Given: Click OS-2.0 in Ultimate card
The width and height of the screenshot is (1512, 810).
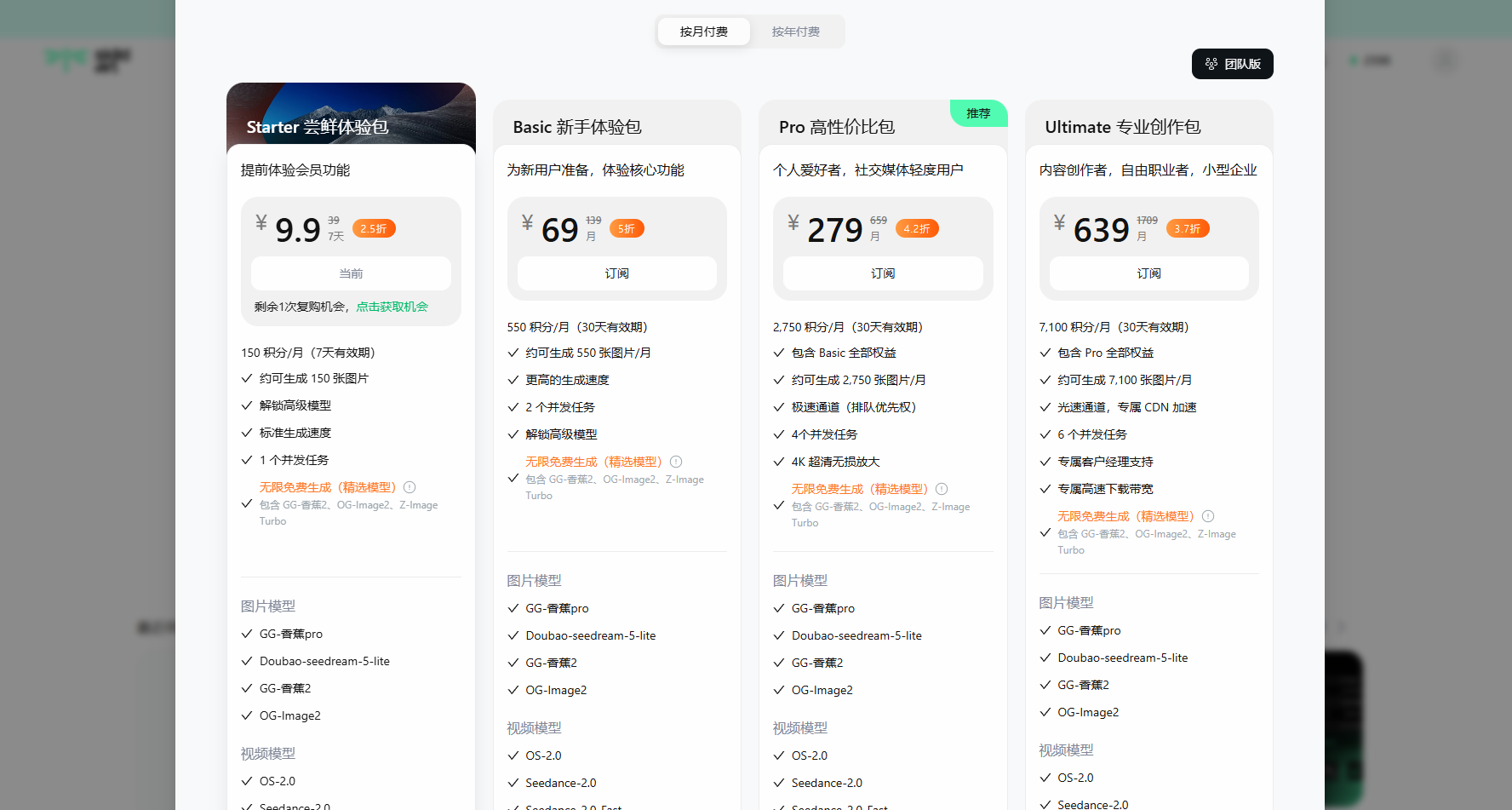Looking at the screenshot, I should click(1076, 778).
